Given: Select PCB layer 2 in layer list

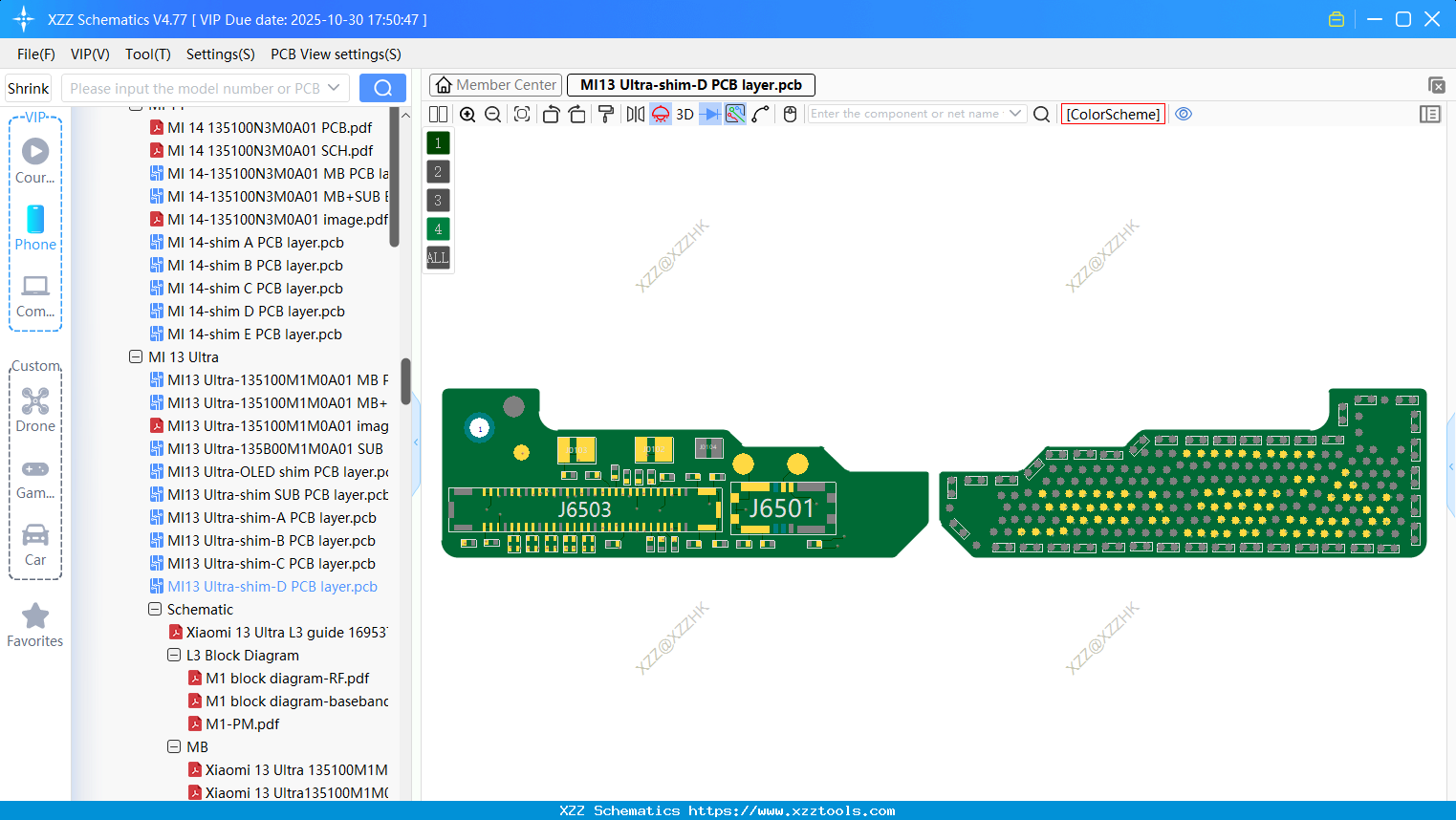Looking at the screenshot, I should pyautogui.click(x=437, y=171).
